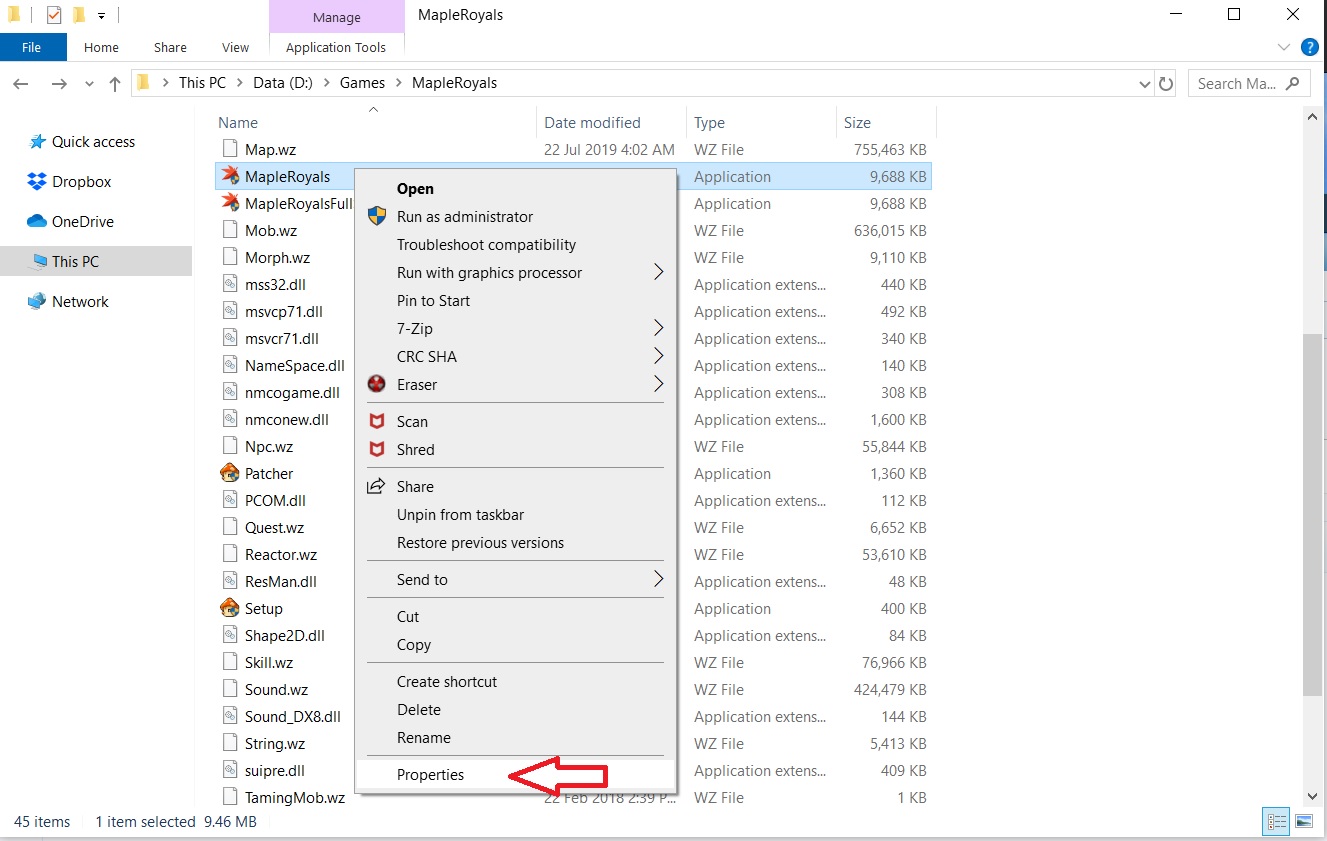
Task: Expand the ribbon chevron
Action: (1284, 47)
